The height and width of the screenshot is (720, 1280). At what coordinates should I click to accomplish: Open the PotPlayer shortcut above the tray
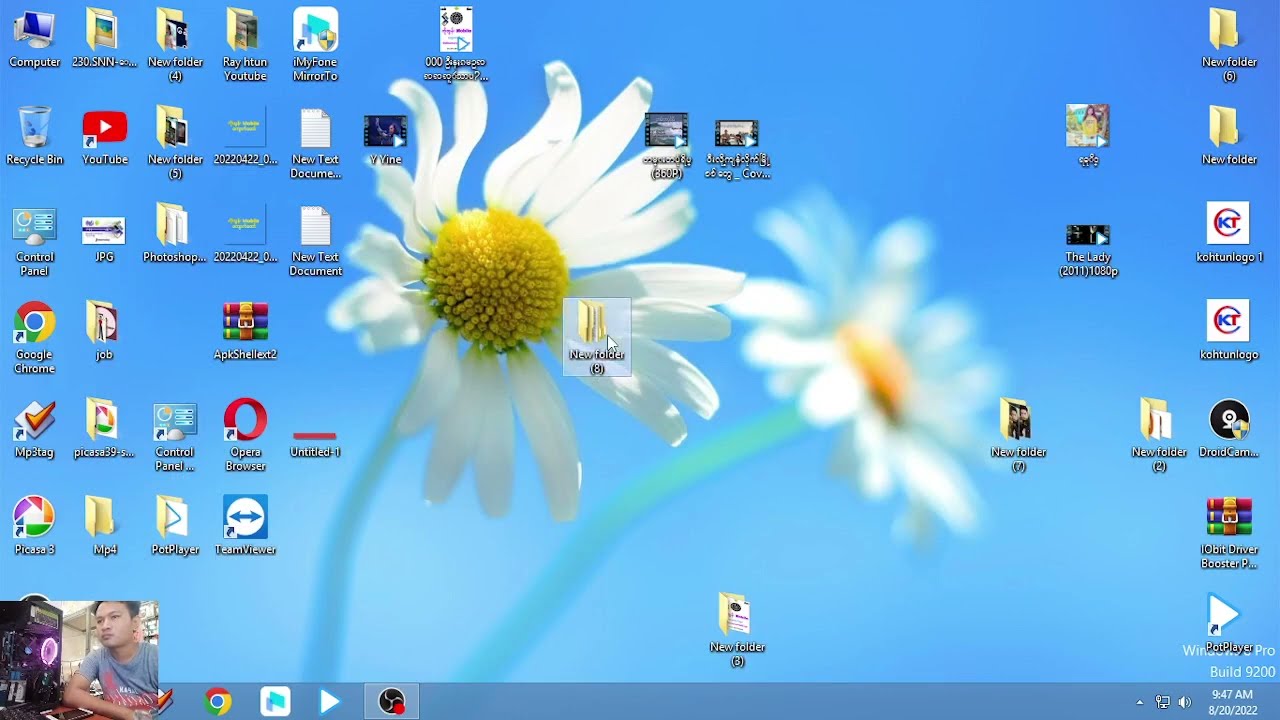click(x=1228, y=623)
